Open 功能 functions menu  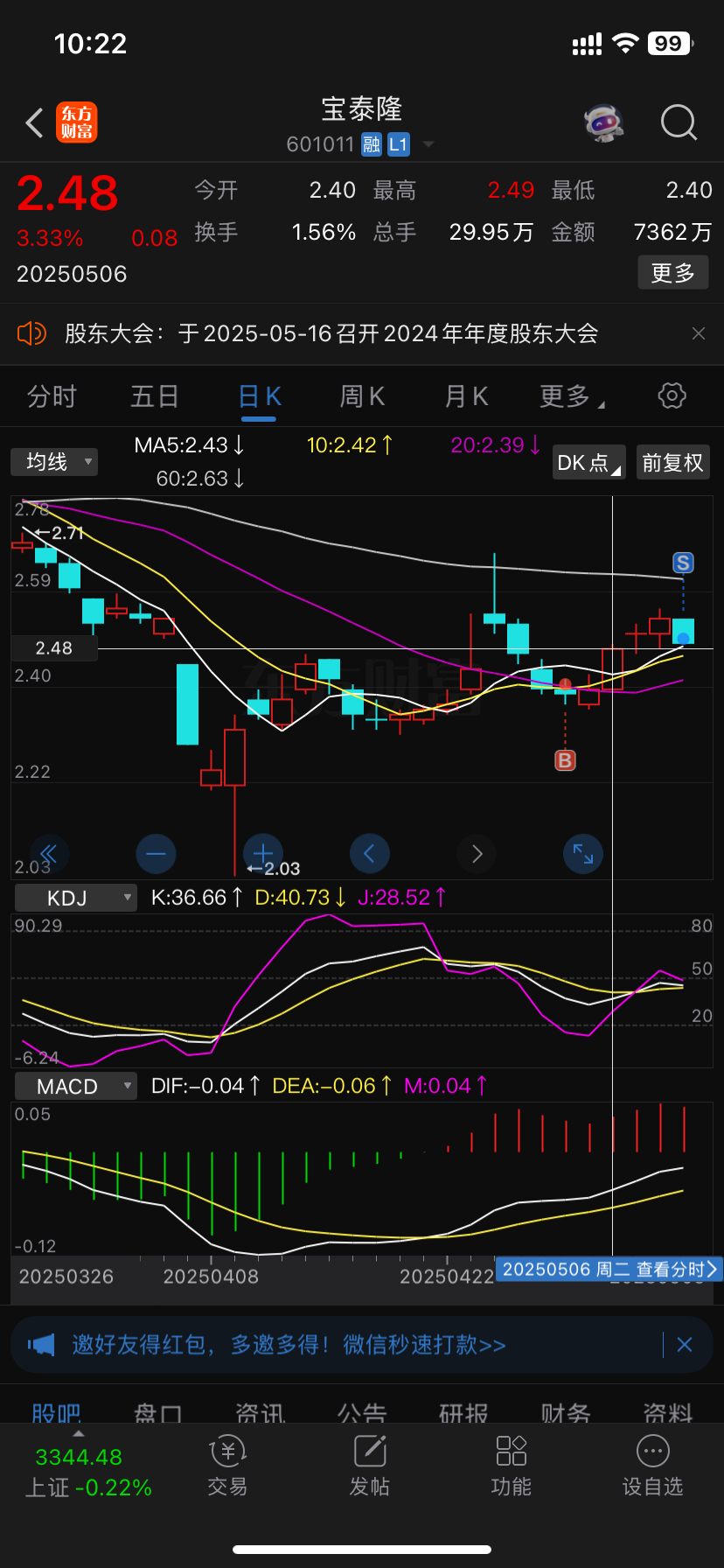(x=512, y=1466)
